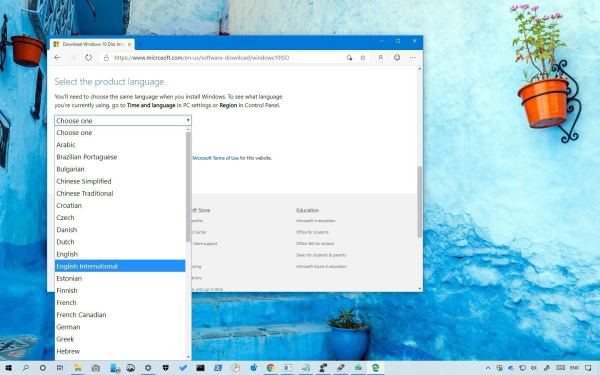Screen dimensions: 600x375
Task: Open the Choose one language dropdown
Action: [x=123, y=121]
